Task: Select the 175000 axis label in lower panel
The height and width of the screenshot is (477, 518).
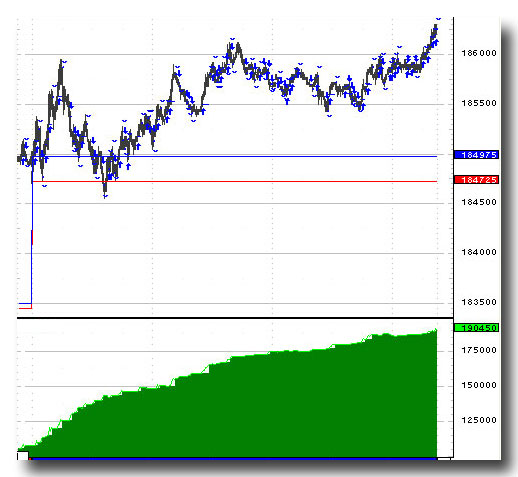Action: point(479,350)
